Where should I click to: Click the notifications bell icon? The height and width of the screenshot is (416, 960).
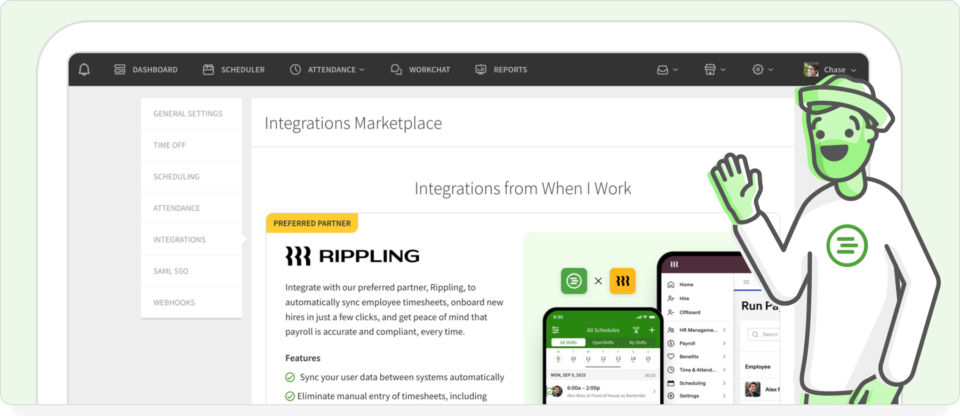click(84, 70)
